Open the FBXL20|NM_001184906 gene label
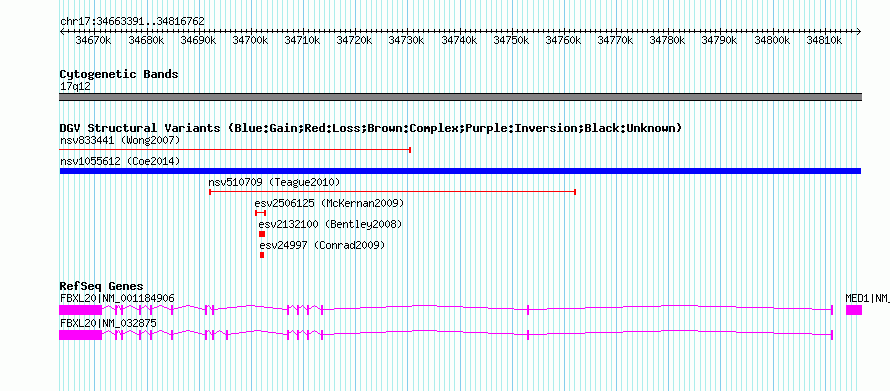The height and width of the screenshot is (391, 890). tap(117, 298)
